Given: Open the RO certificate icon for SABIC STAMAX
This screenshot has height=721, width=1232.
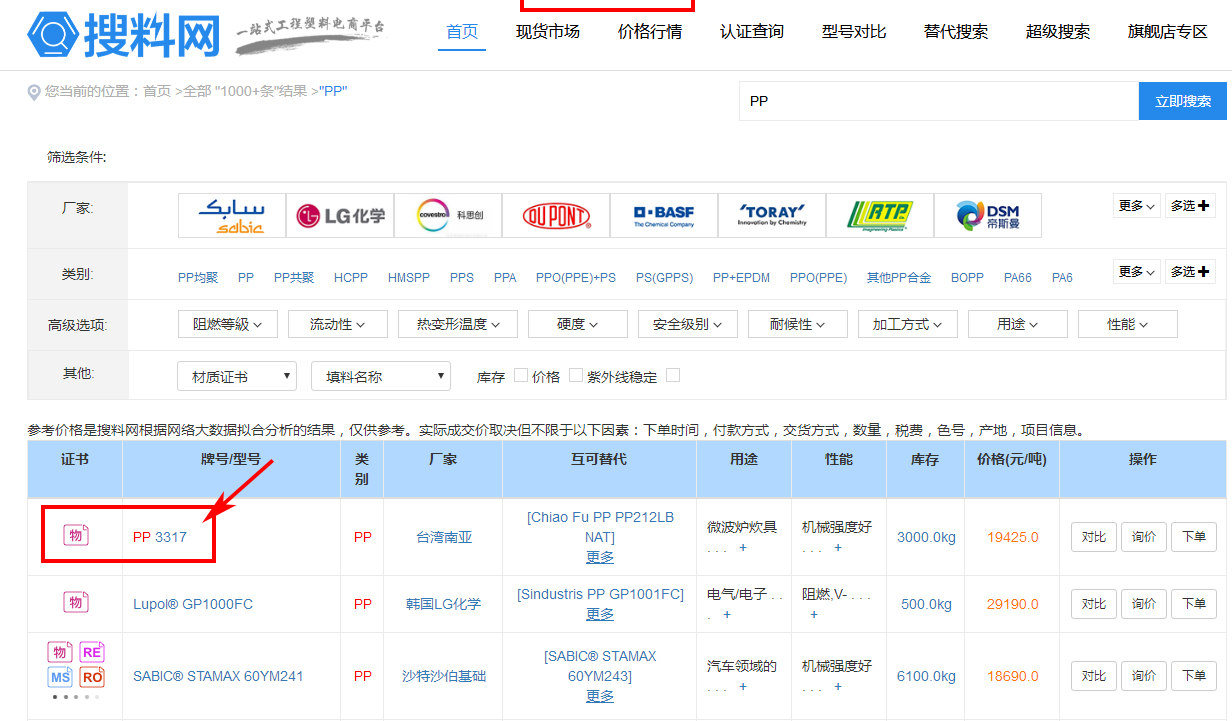Looking at the screenshot, I should (x=92, y=677).
